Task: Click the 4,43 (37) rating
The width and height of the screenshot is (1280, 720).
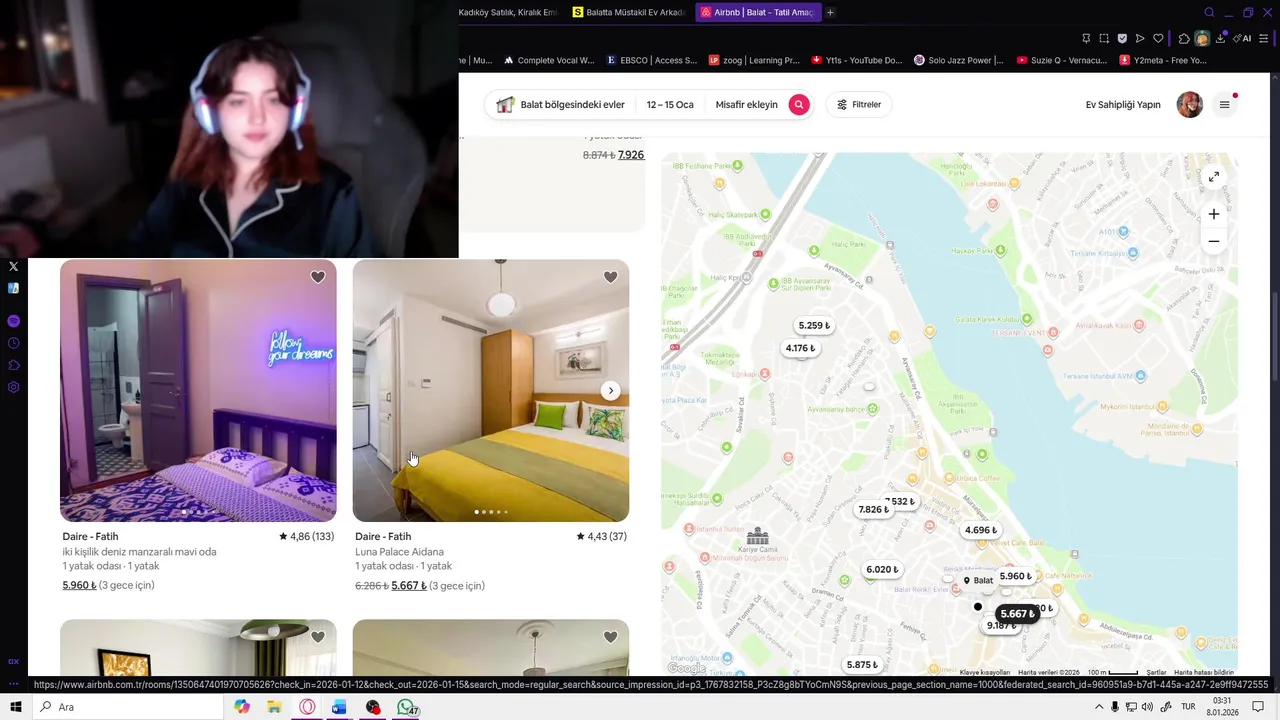Action: click(x=602, y=536)
